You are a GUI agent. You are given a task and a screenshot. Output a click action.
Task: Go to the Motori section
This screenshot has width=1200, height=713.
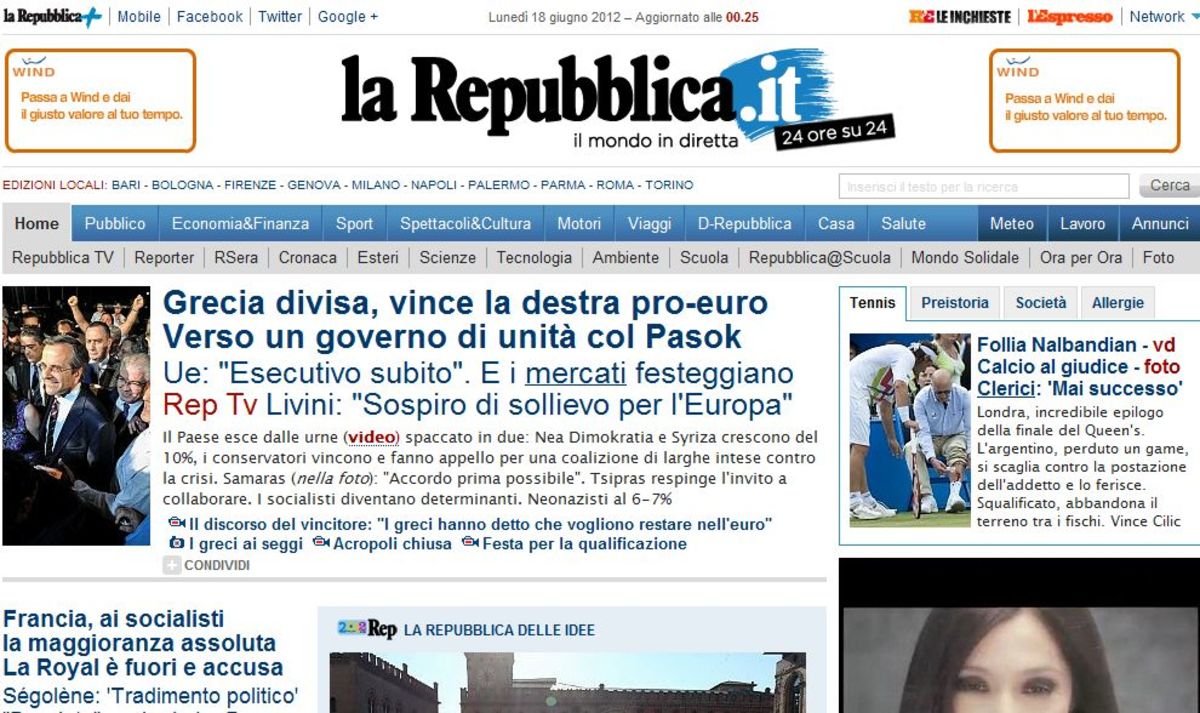click(x=579, y=224)
